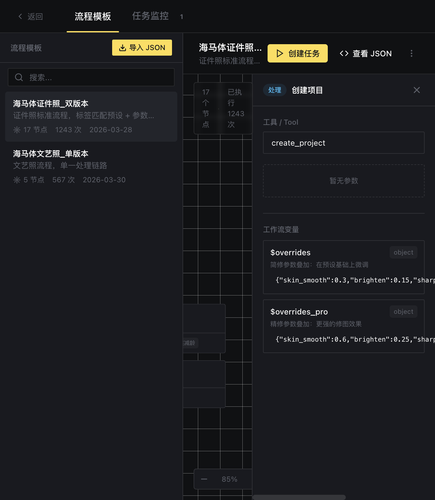Click the create_project tool field

(x=344, y=143)
